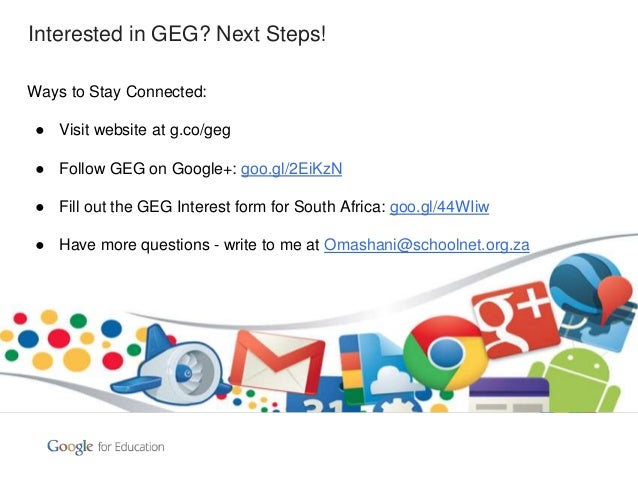Click the Google for Education logo
Viewport: 638px width, 479px height.
(x=106, y=447)
